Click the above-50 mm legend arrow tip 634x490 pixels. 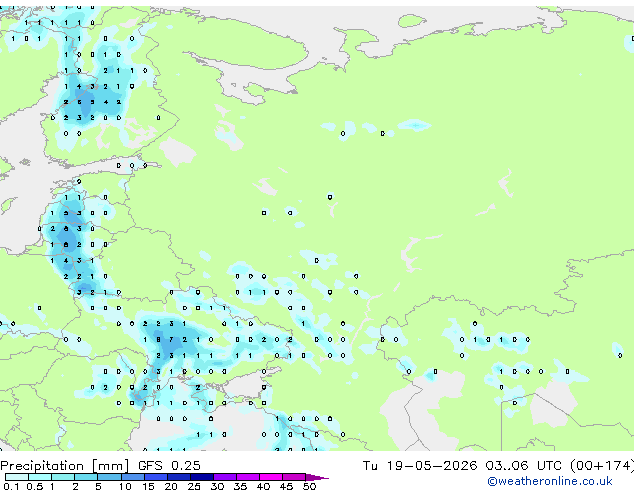[317, 477]
